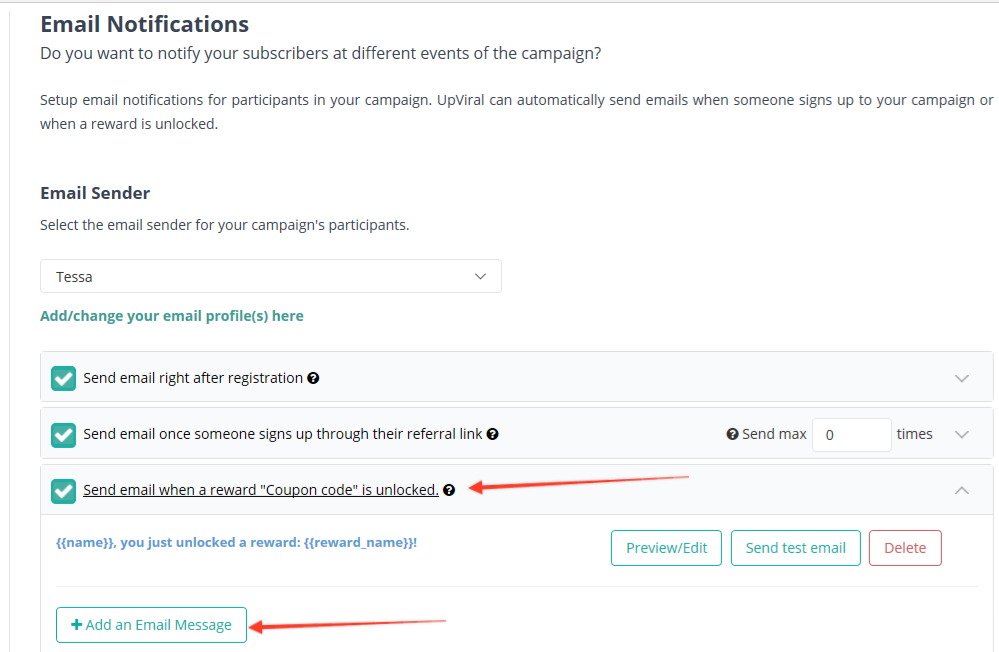Image resolution: width=999 pixels, height=652 pixels.
Task: Toggle the referral link signup email checkbox
Action: 63,435
